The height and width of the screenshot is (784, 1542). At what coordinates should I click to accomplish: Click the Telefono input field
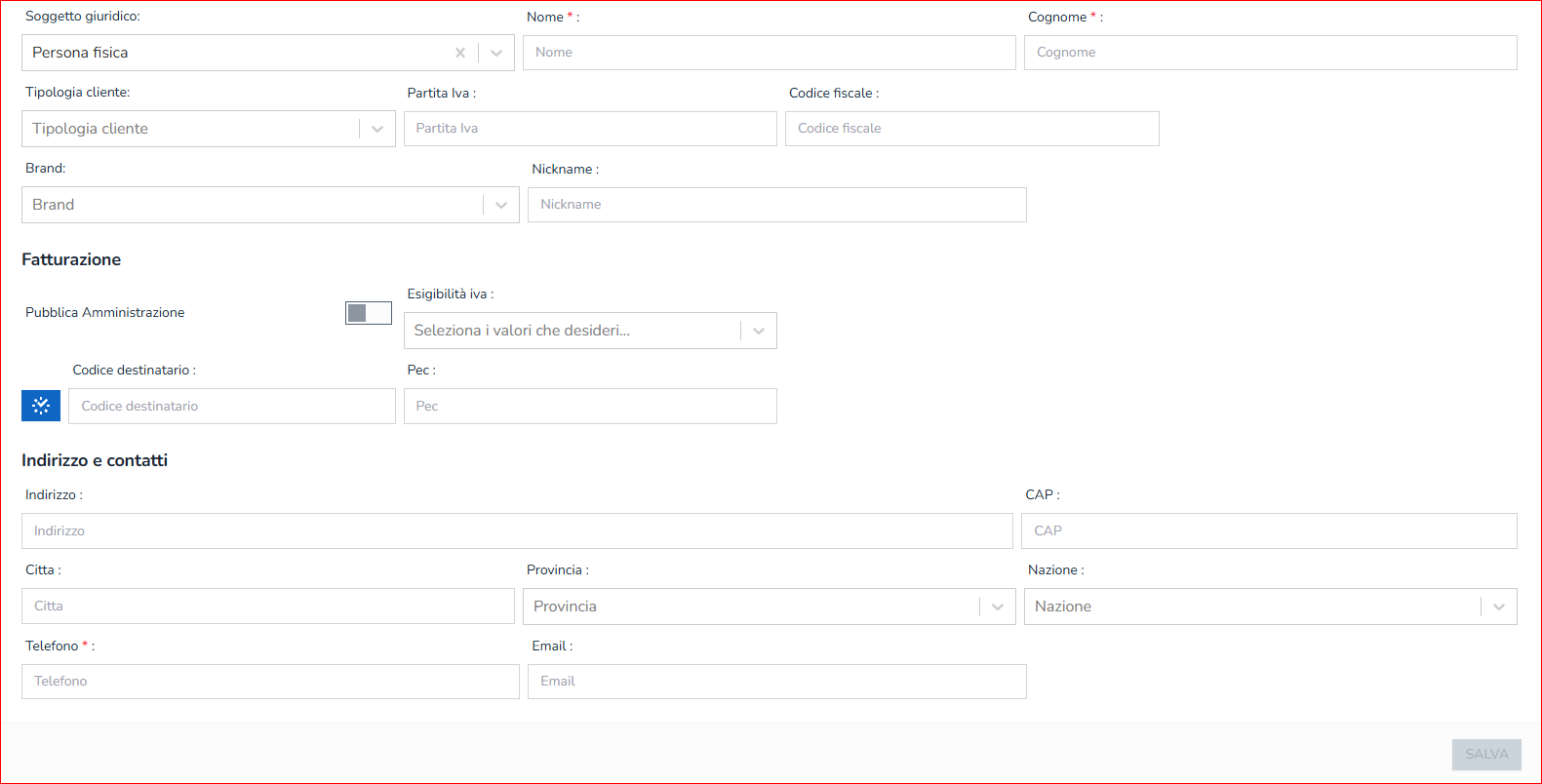point(270,682)
